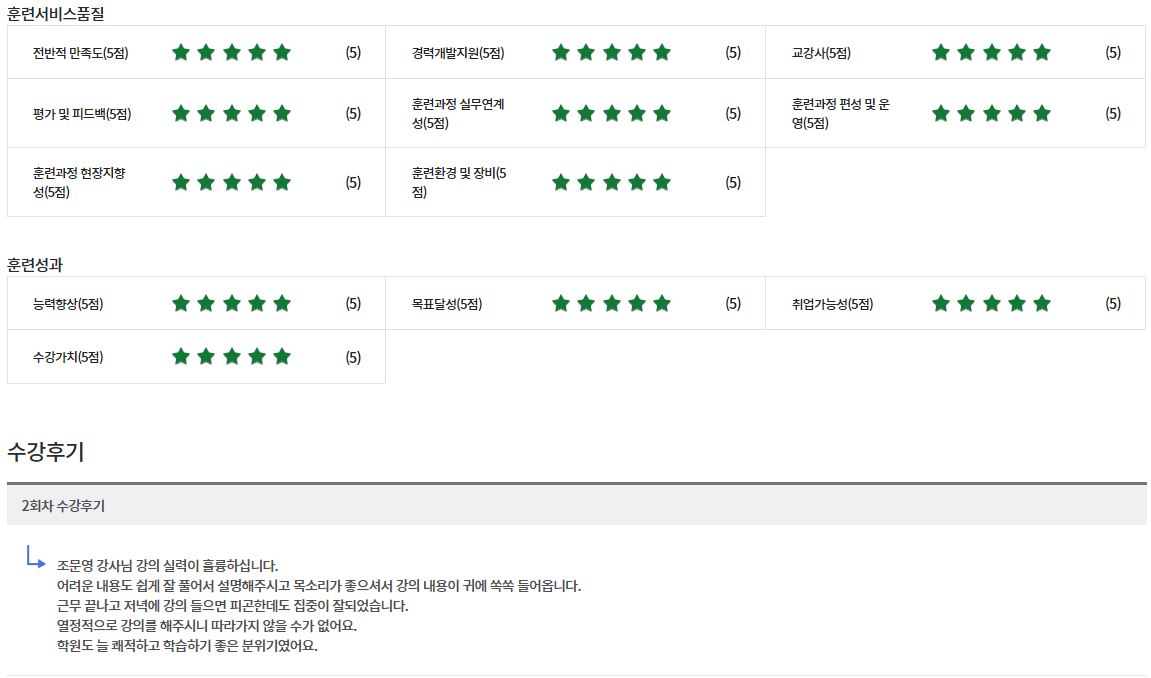The width and height of the screenshot is (1151, 678).
Task: Click the third star of 능력향상 rating
Action: [231, 304]
